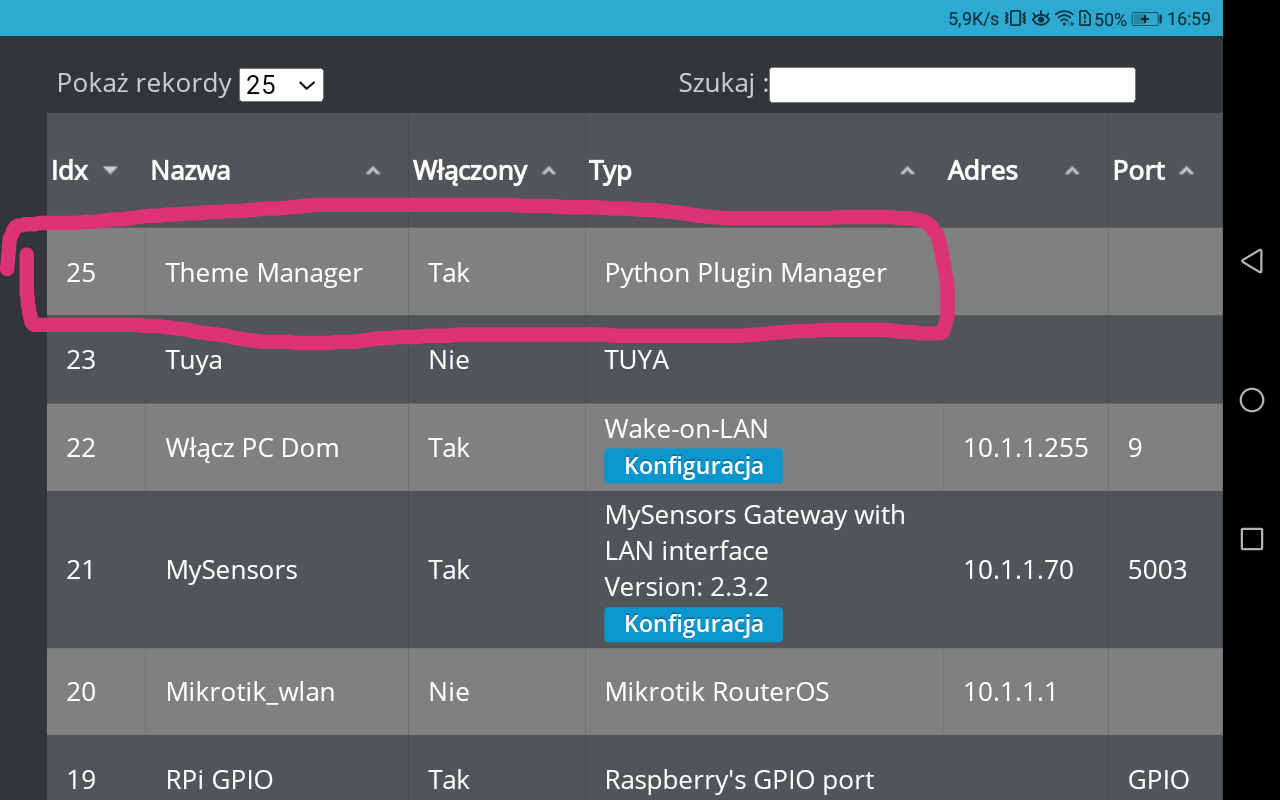Select Nie status in Mikrotik_wlan row

point(449,692)
